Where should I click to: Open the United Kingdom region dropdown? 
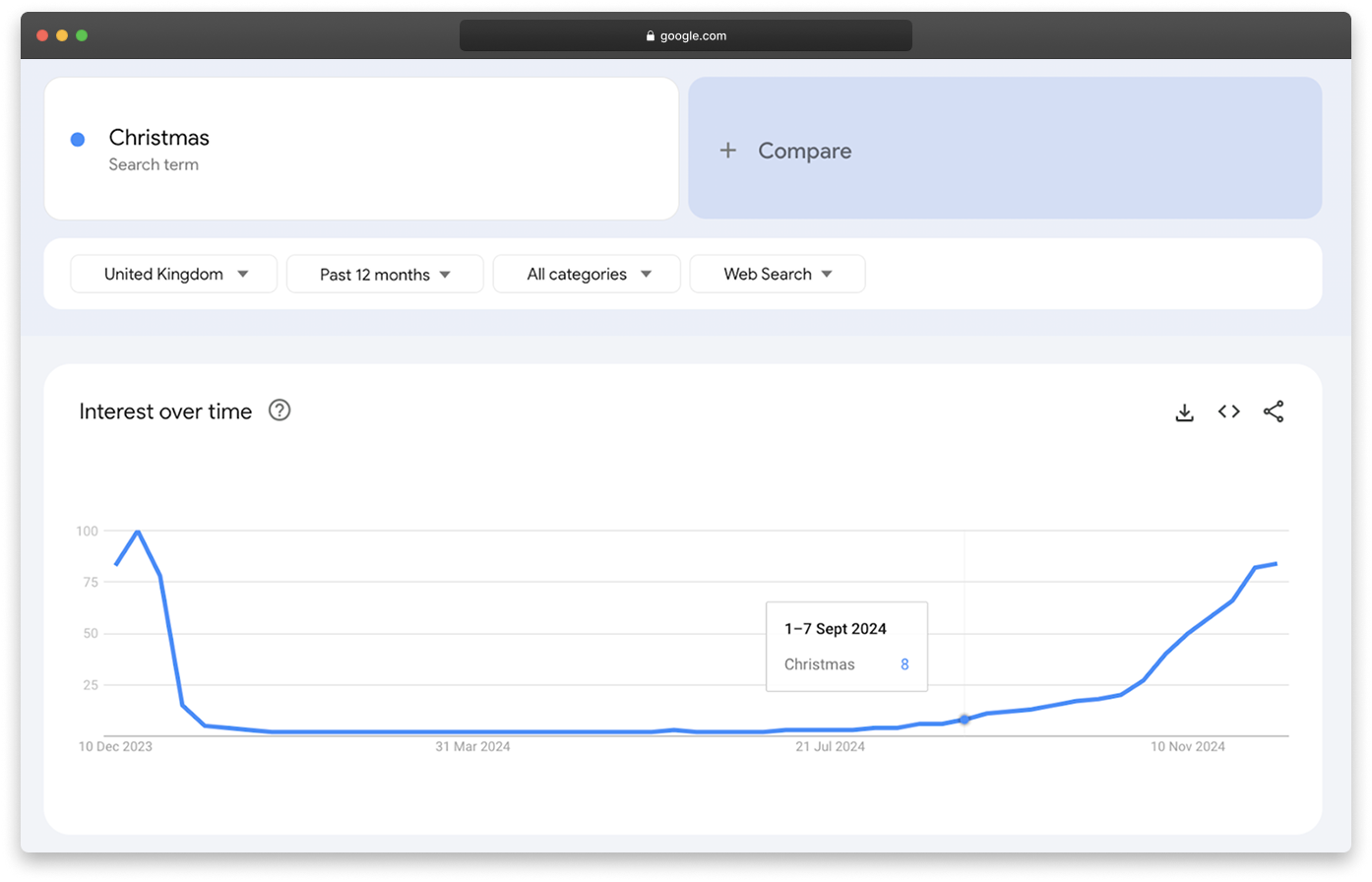tap(174, 274)
